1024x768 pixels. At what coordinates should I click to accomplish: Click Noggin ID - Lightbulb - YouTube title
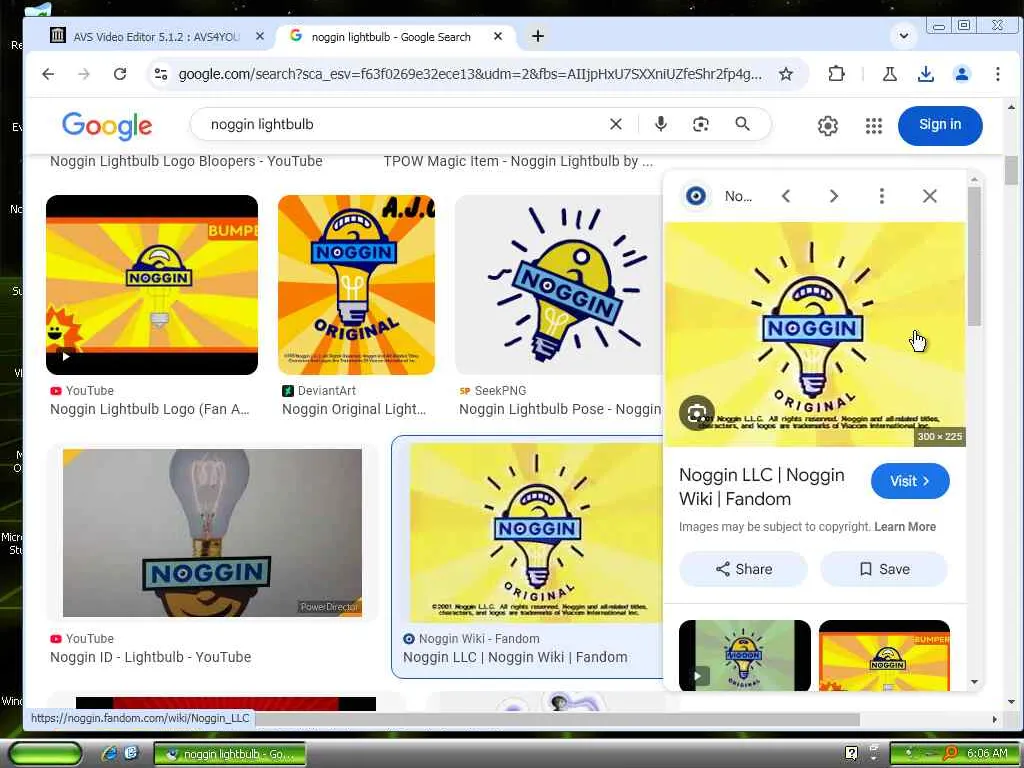(x=150, y=658)
